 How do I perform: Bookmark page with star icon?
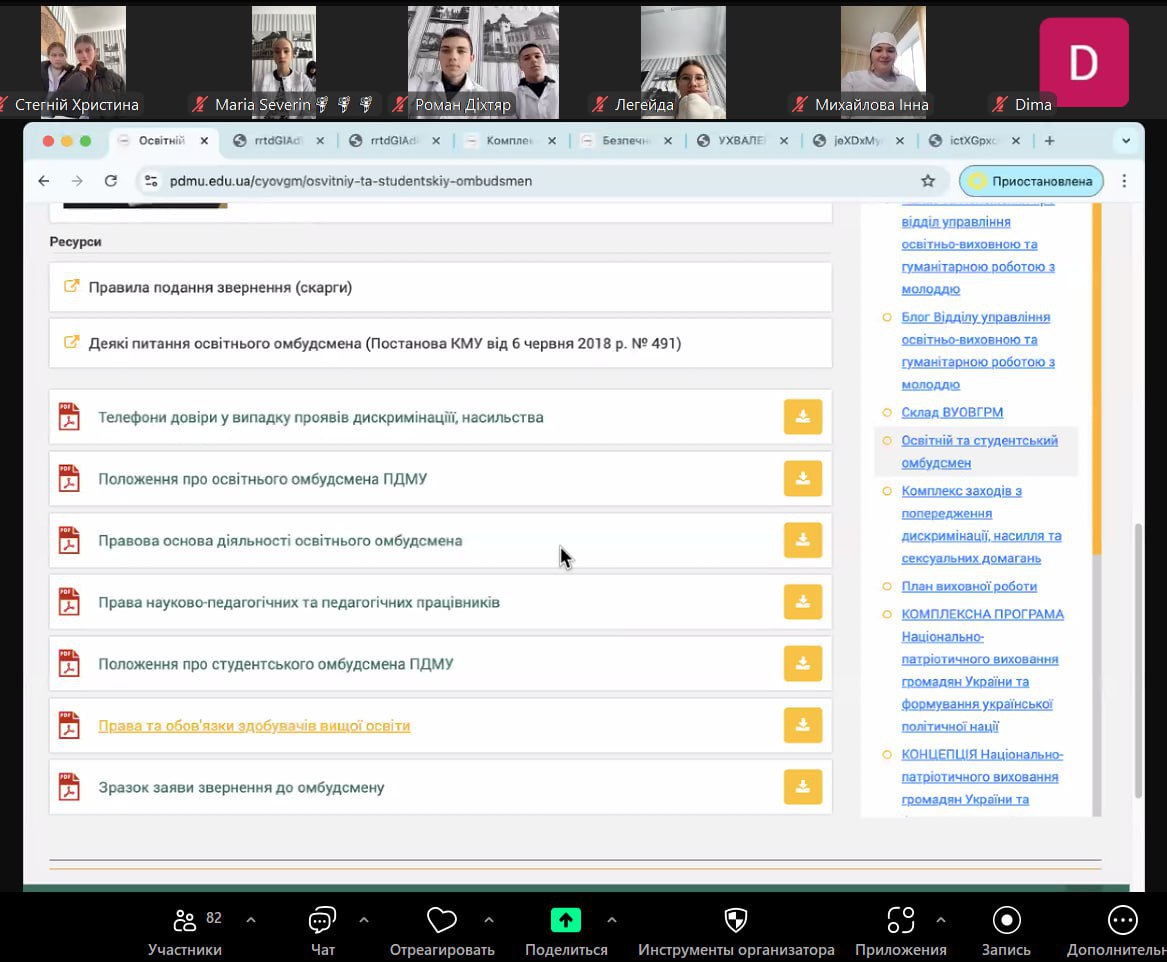(928, 181)
